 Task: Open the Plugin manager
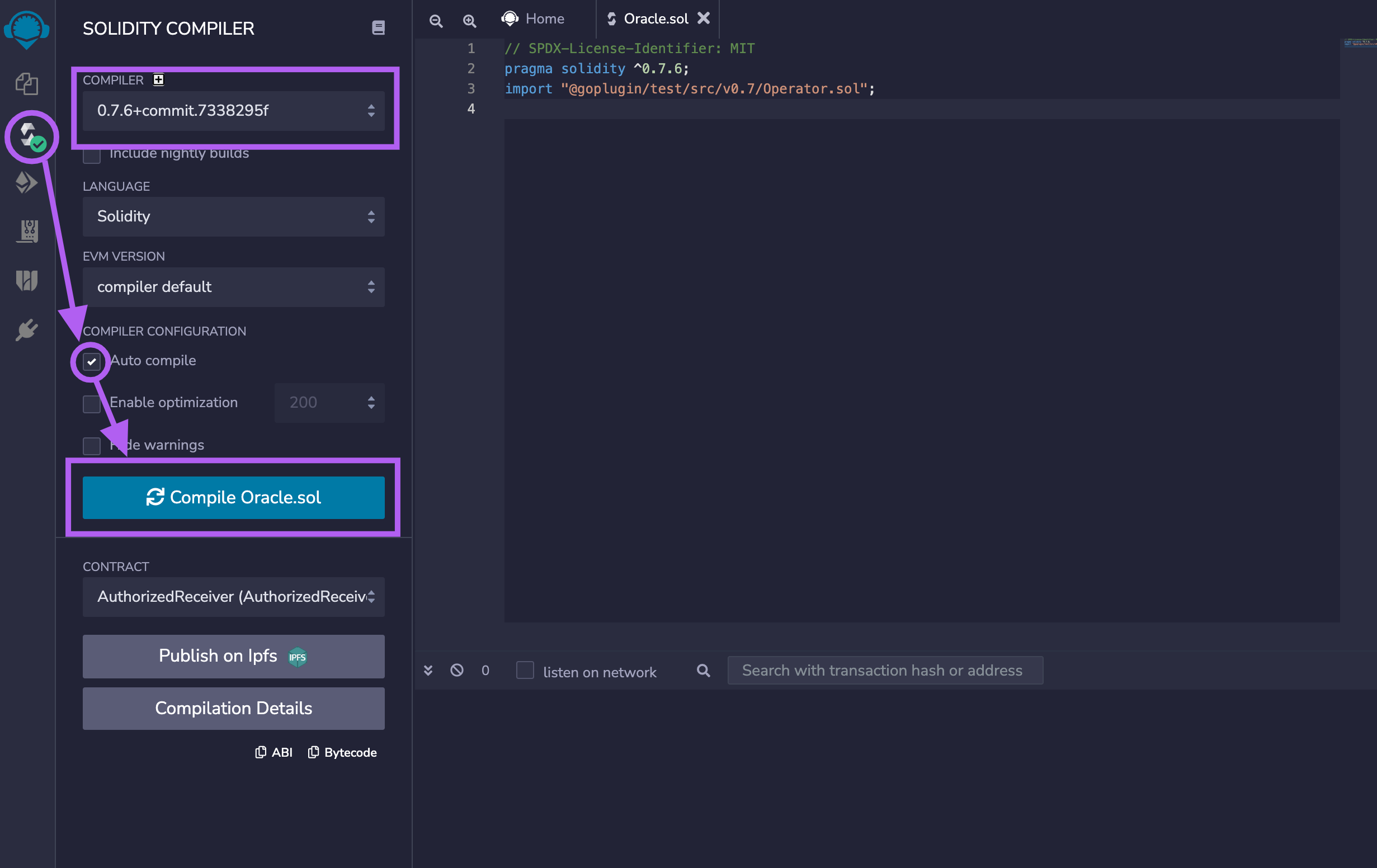point(26,329)
